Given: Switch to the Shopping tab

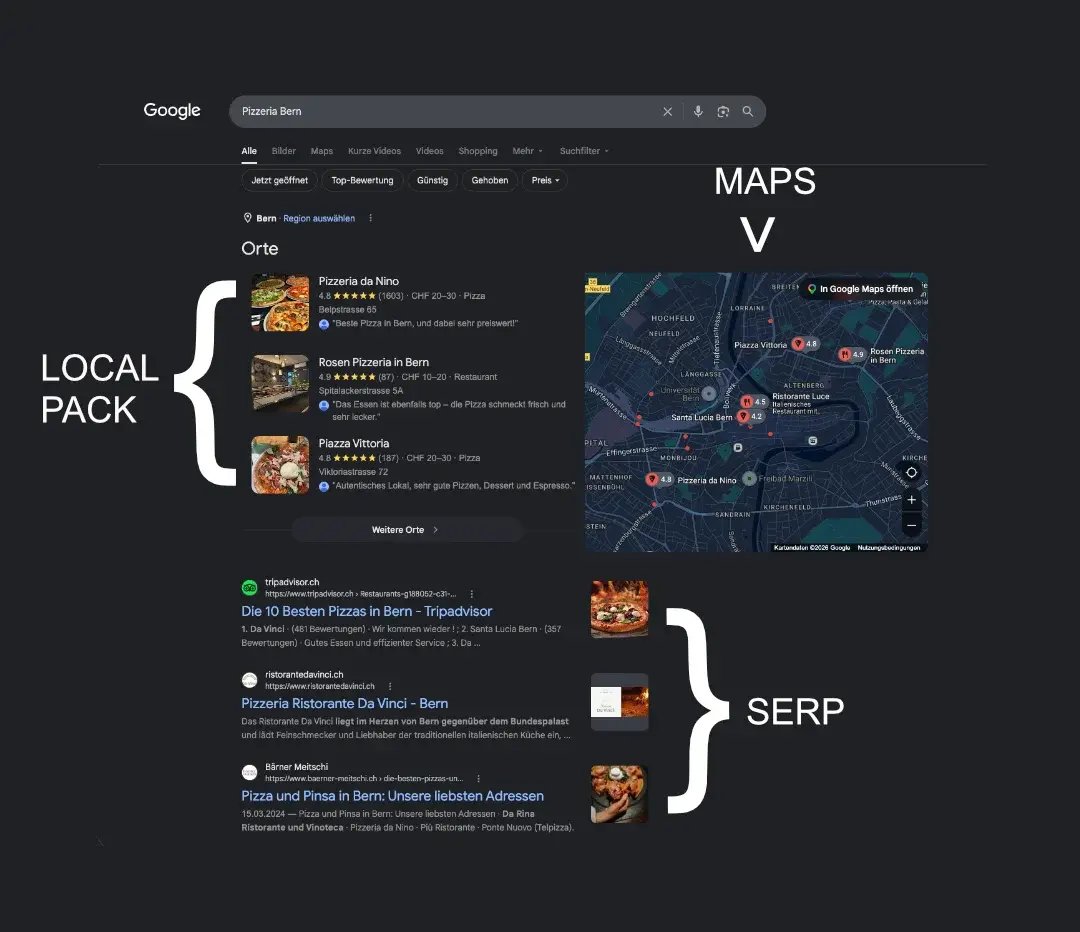Looking at the screenshot, I should coord(478,151).
